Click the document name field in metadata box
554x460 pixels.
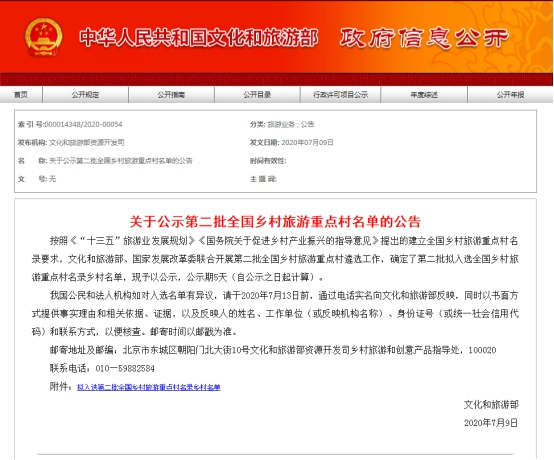(x=105, y=161)
